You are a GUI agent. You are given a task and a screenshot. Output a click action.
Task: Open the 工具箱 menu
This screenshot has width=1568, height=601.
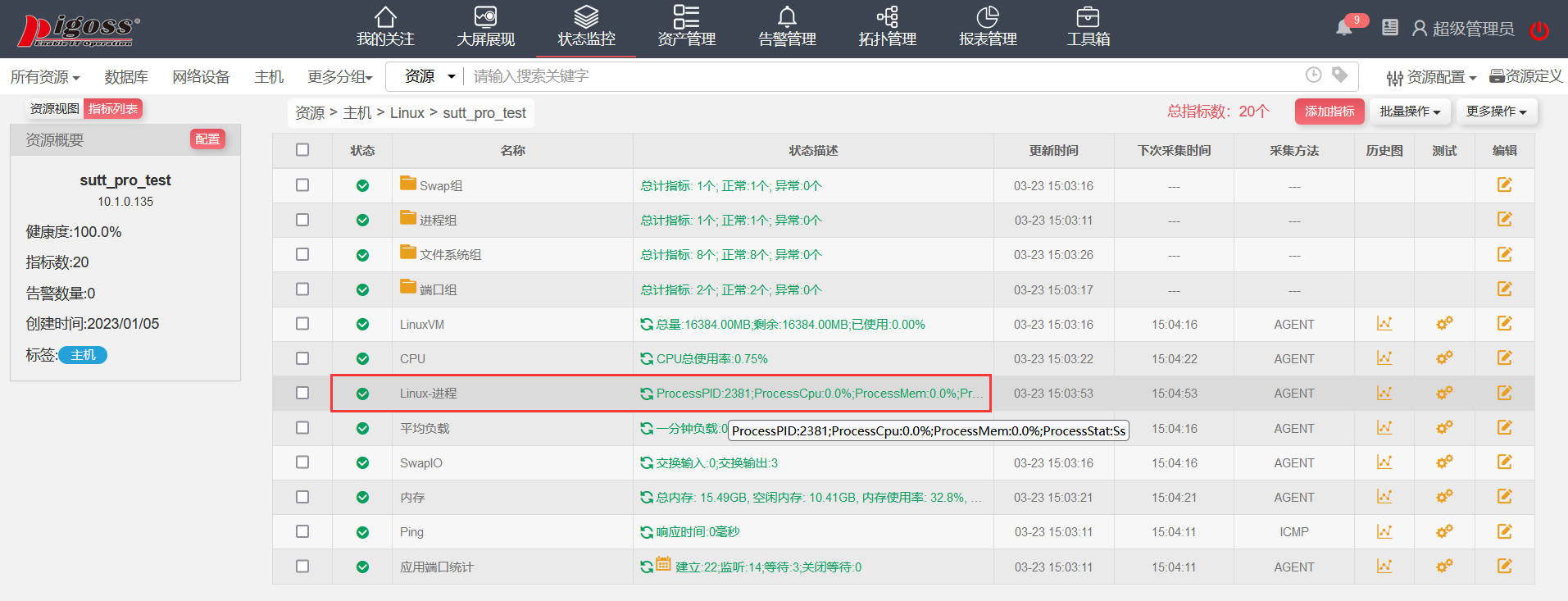pyautogui.click(x=1088, y=28)
